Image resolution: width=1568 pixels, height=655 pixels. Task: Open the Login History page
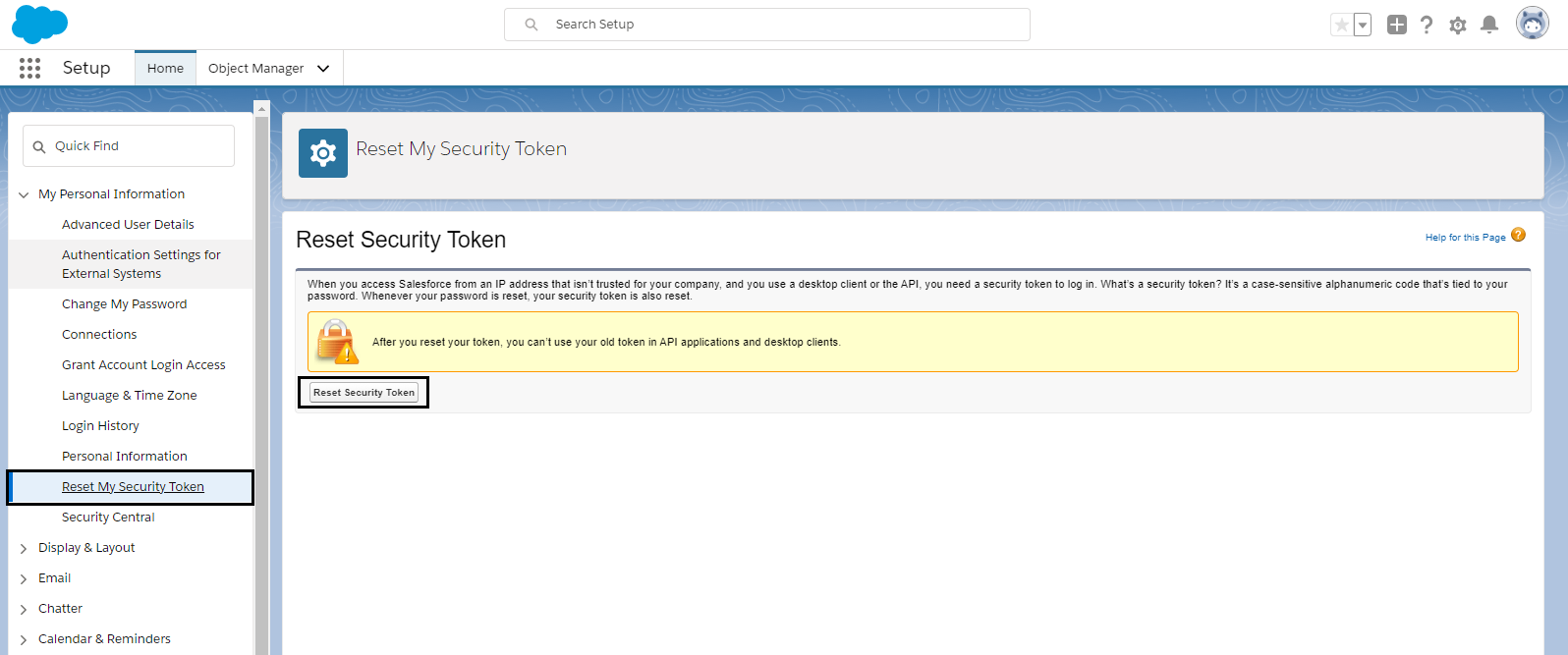coord(100,425)
